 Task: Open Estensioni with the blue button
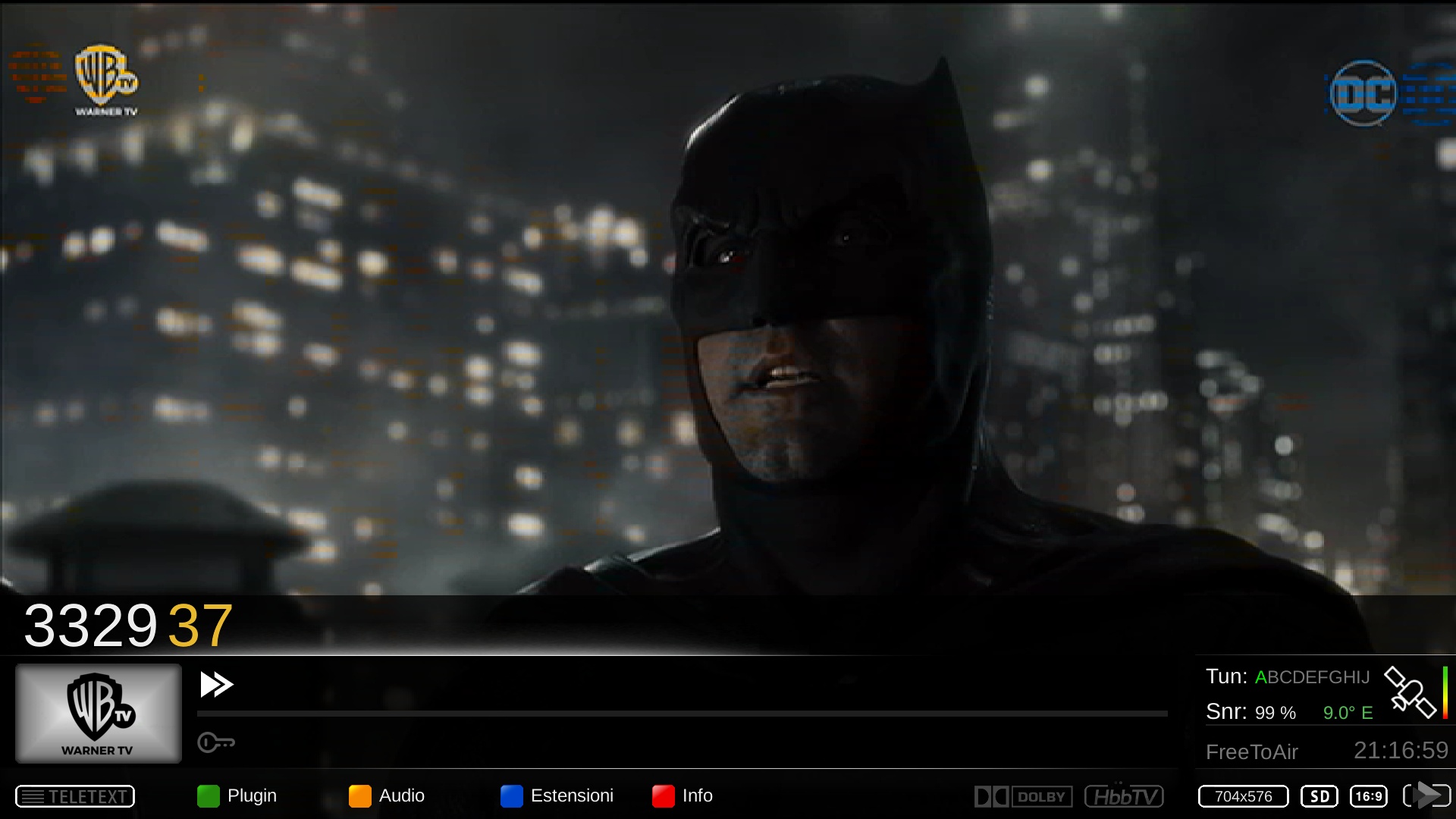pyautogui.click(x=512, y=796)
